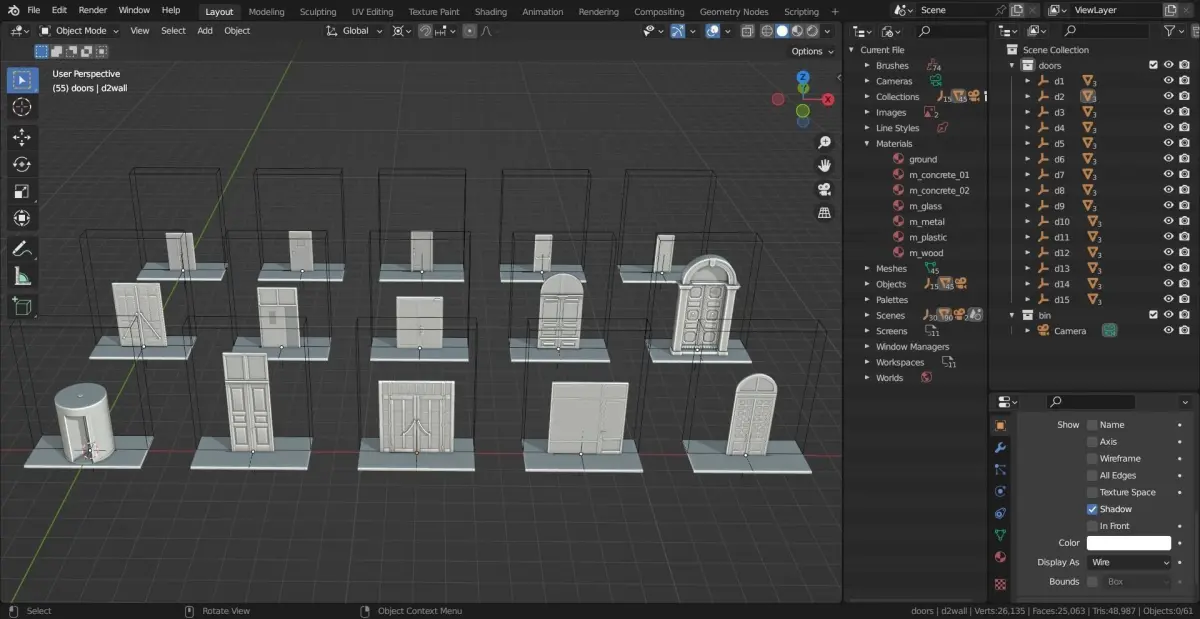Click the Add Cube tool
Image resolution: width=1200 pixels, height=619 pixels.
click(22, 307)
